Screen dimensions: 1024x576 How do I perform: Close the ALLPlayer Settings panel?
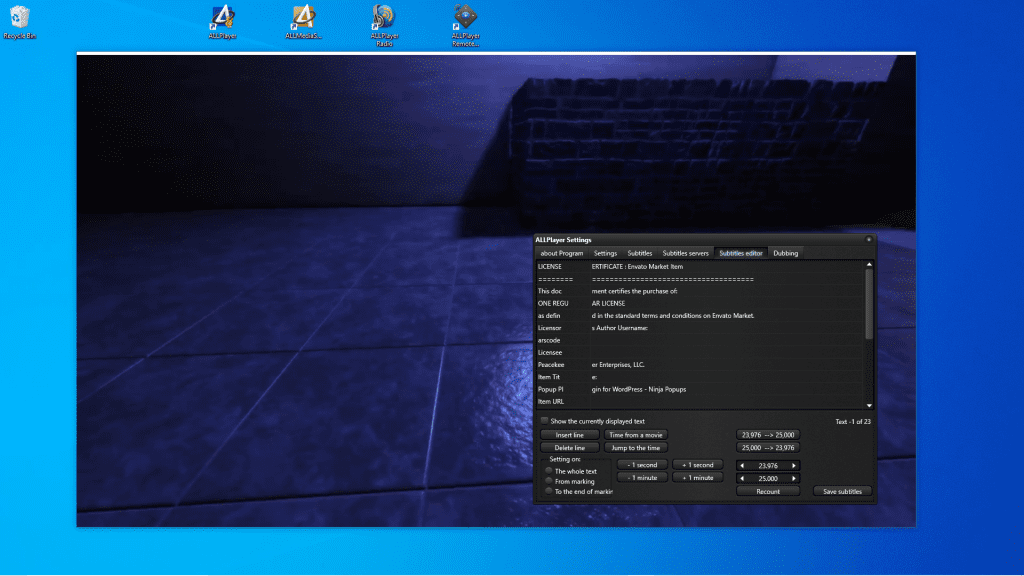coord(869,240)
